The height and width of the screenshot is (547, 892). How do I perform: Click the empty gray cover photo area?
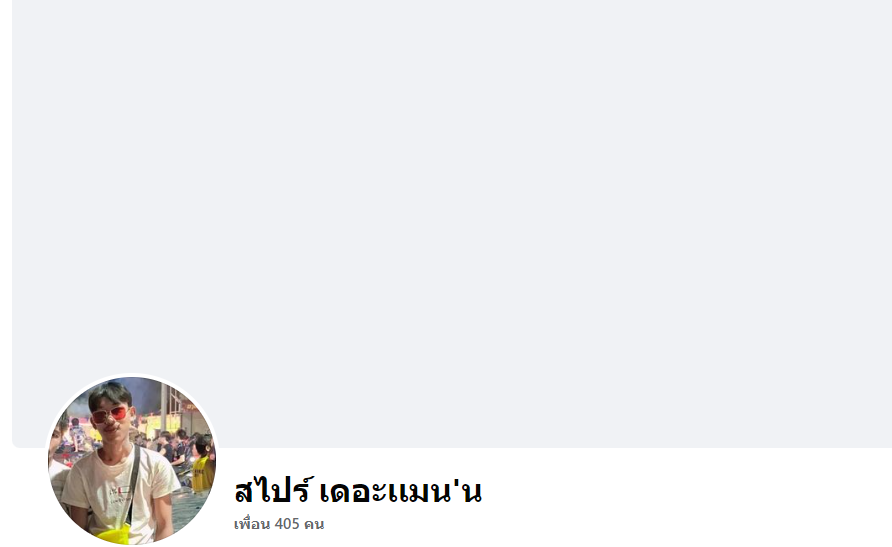tap(452, 188)
